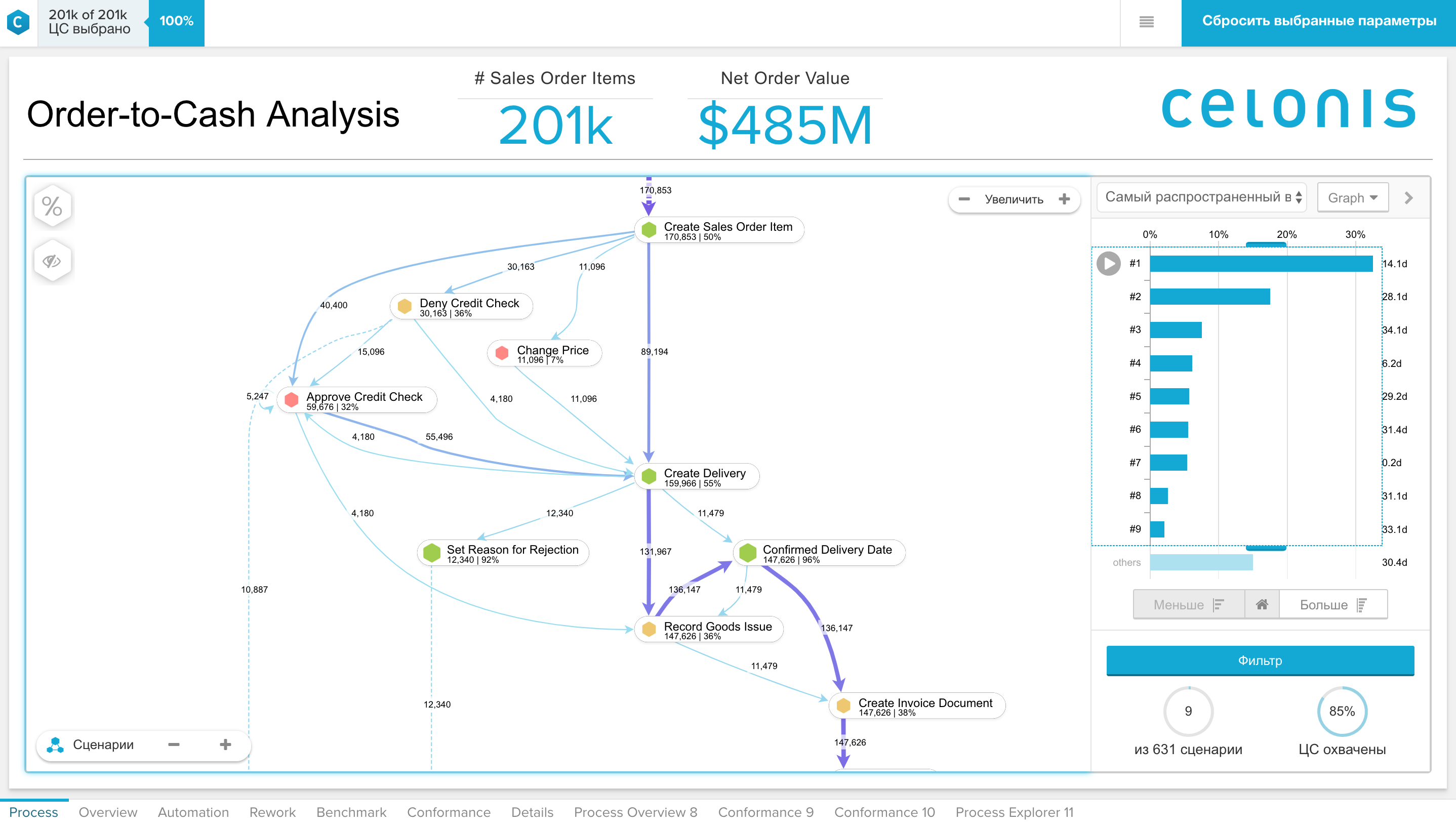Click Сбросить выбранные параметры button
The height and width of the screenshot is (828, 1456).
coord(1318,22)
